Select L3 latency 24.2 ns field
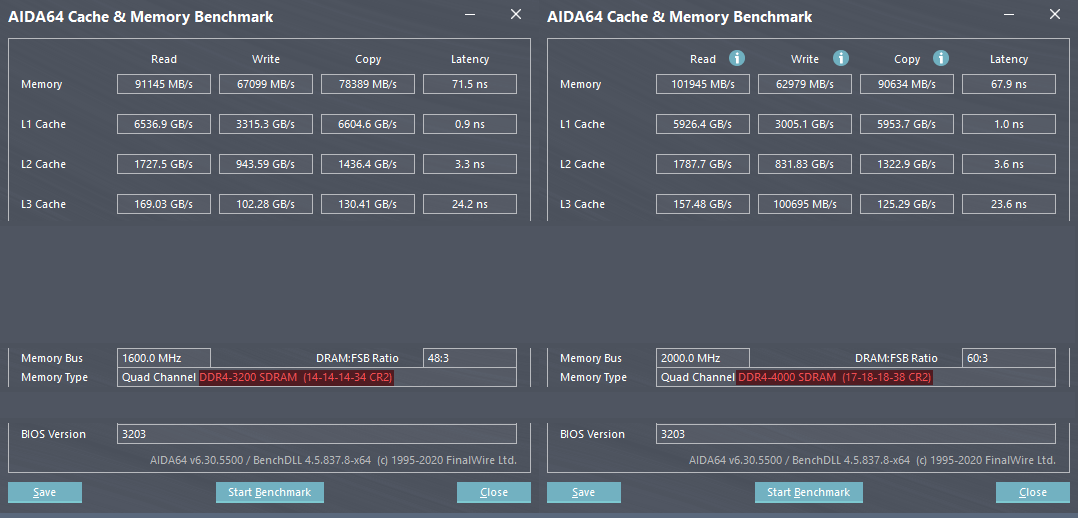 (x=470, y=204)
